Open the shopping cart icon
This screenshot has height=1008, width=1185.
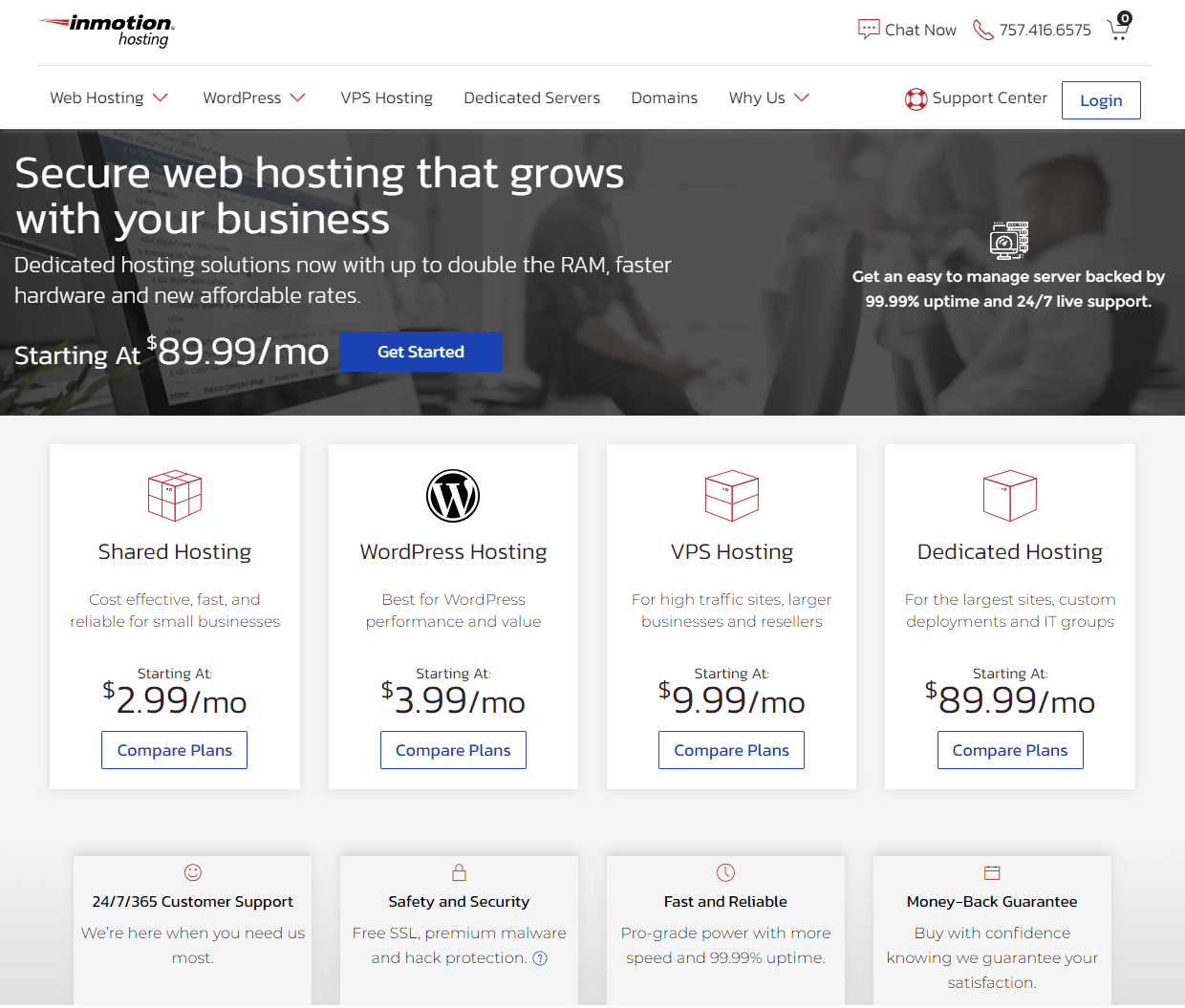[x=1118, y=30]
